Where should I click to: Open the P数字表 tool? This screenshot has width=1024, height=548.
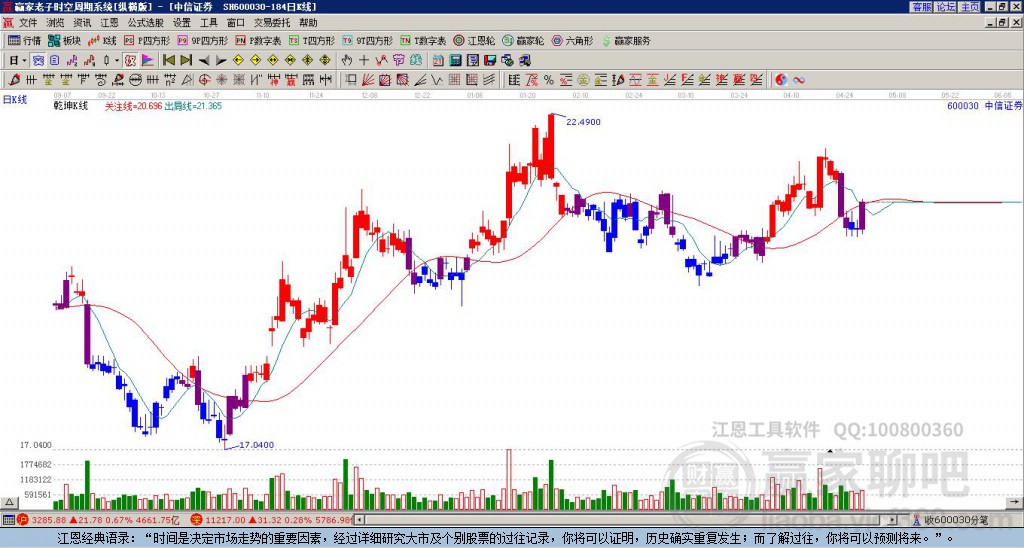pos(259,40)
